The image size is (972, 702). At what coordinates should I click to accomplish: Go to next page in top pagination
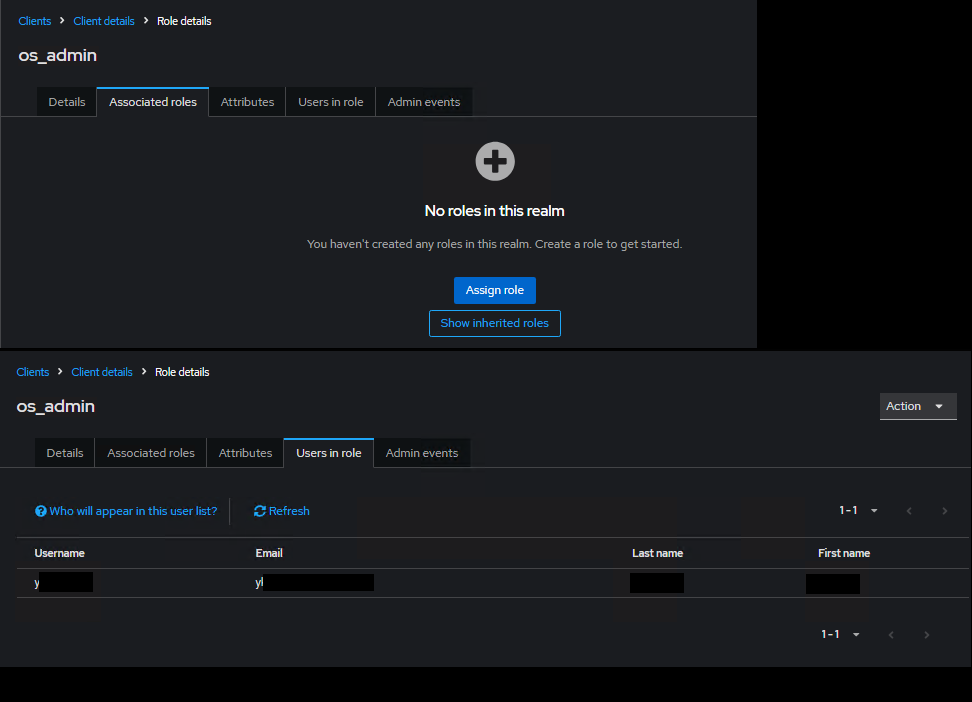(945, 511)
